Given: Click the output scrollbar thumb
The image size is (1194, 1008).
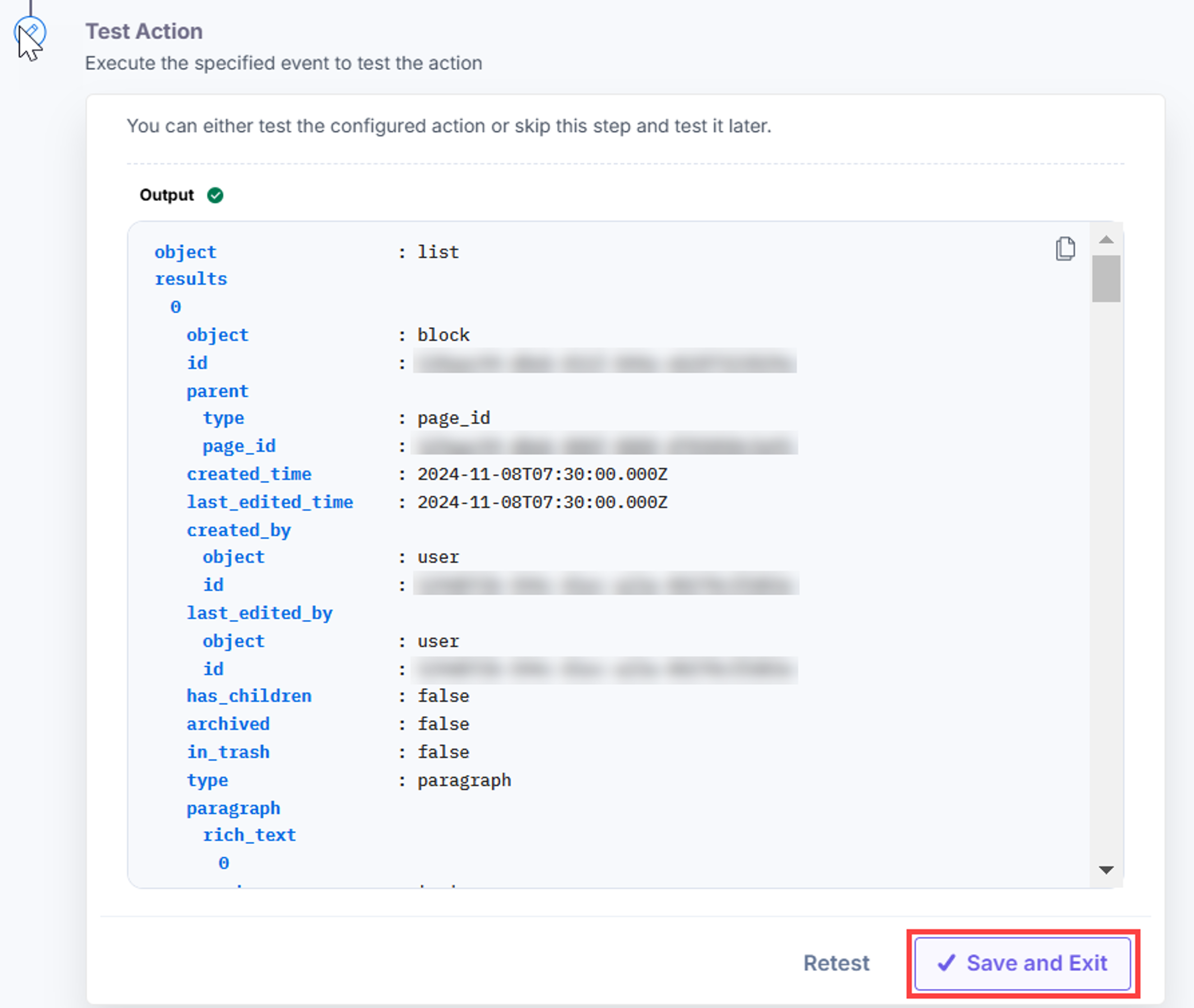Looking at the screenshot, I should 1106,278.
